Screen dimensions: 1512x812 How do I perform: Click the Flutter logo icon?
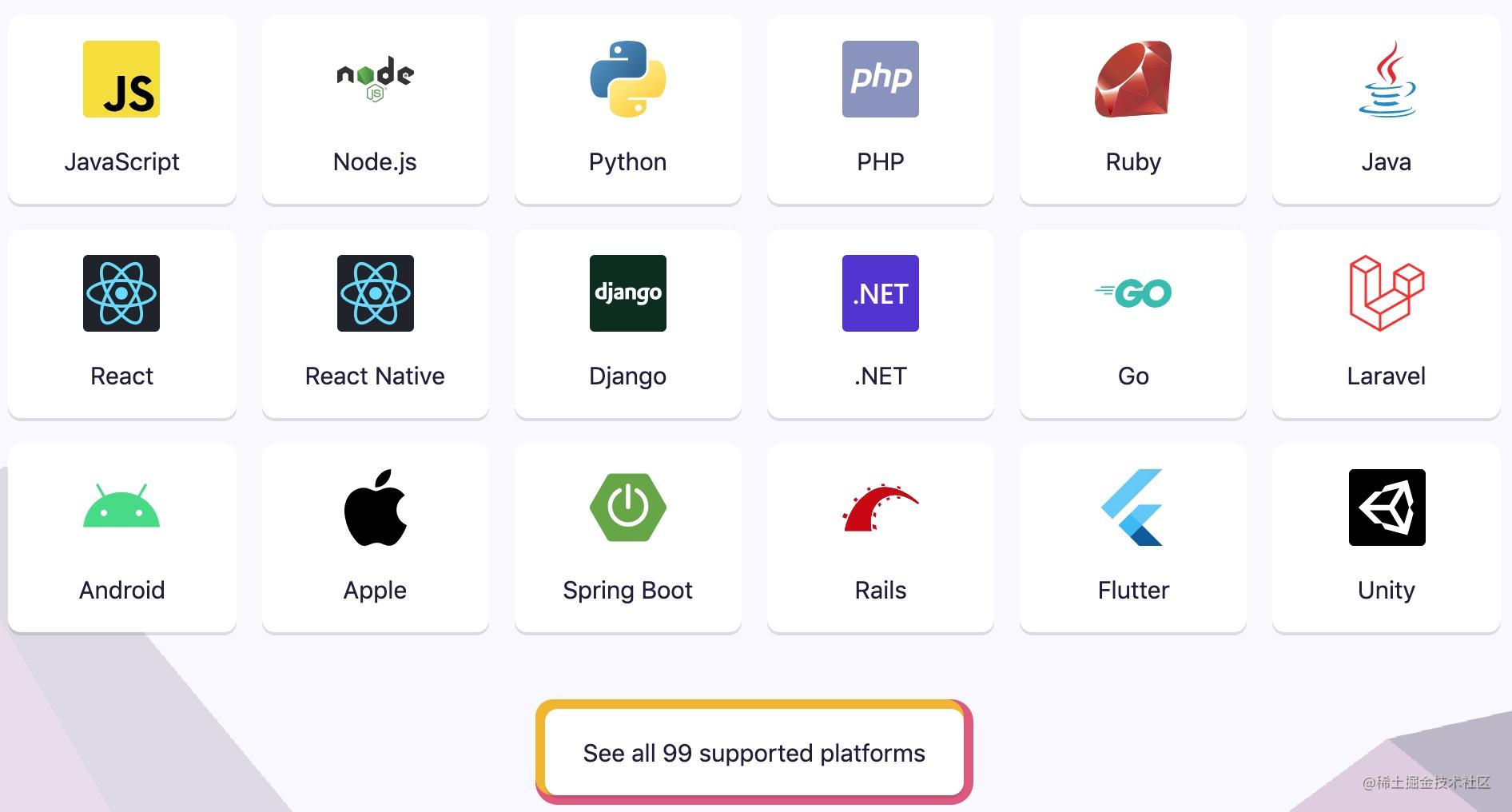1132,507
